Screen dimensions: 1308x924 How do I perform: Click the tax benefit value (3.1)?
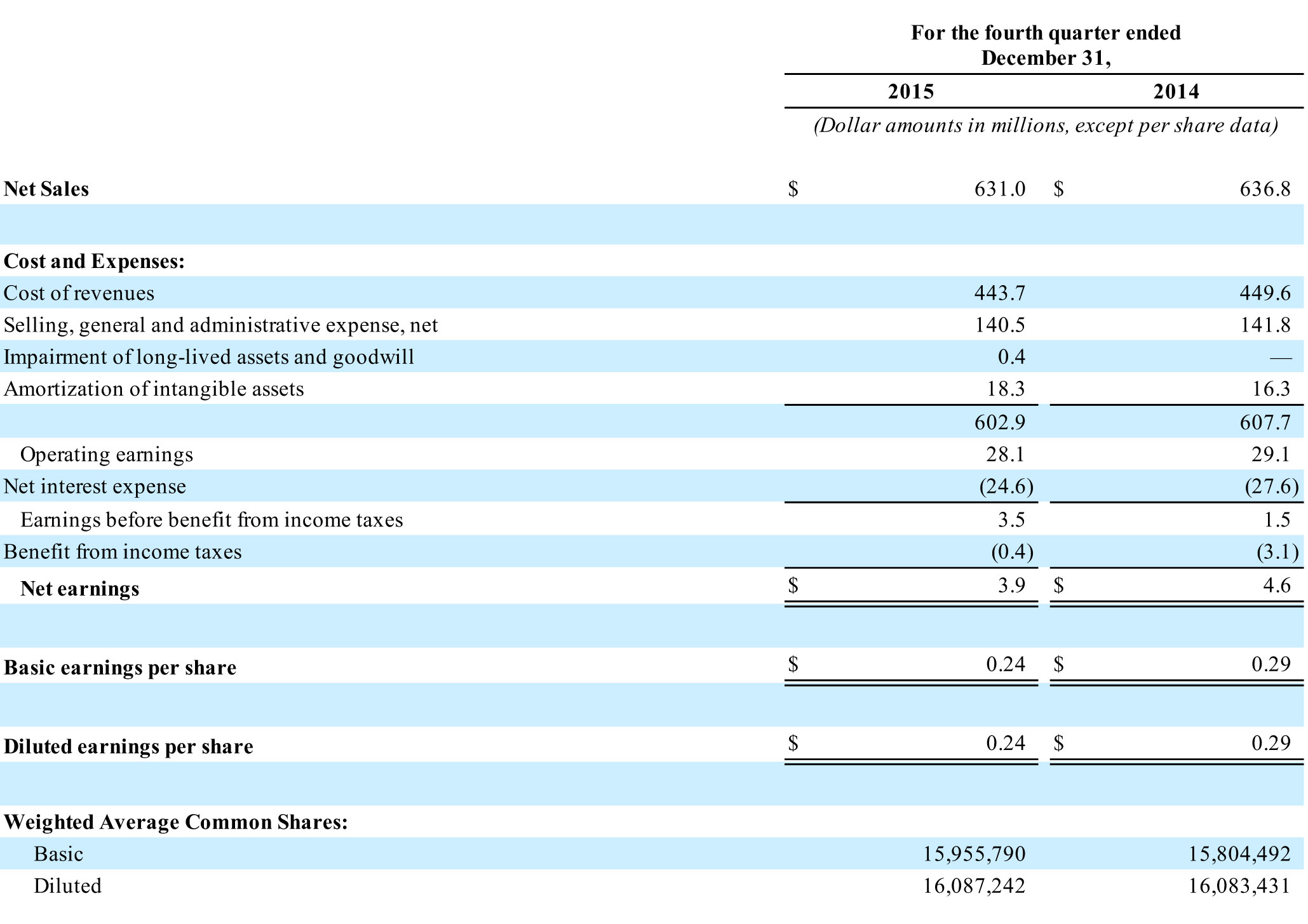[x=1278, y=552]
